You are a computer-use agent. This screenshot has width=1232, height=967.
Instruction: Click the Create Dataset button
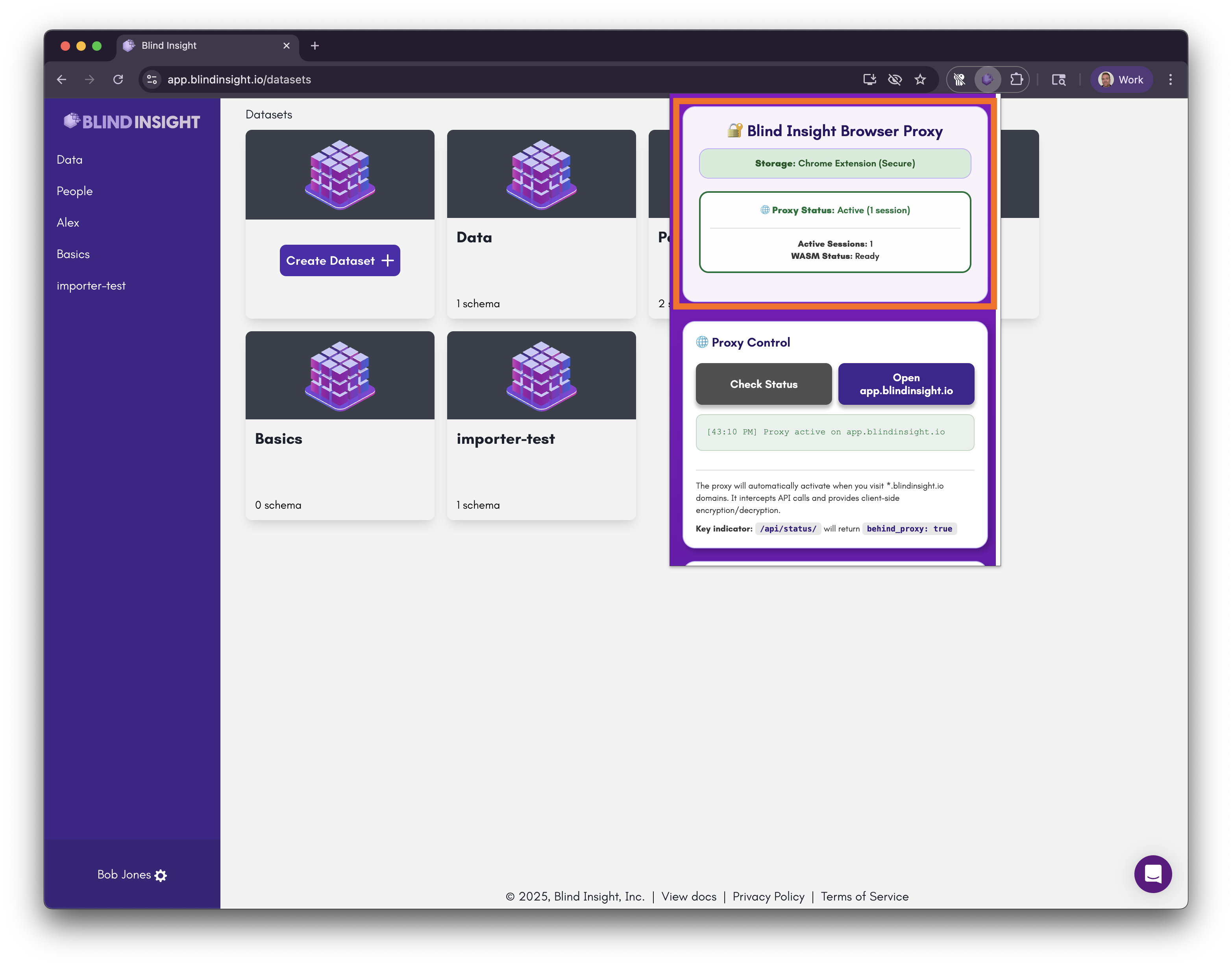point(340,260)
